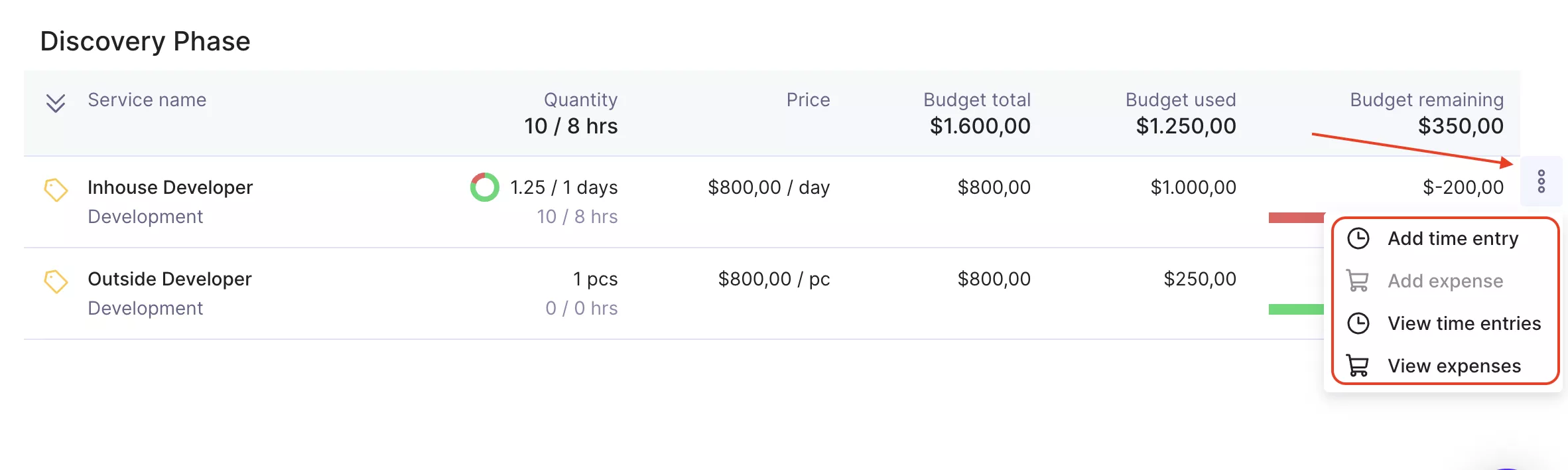Choose View time entries in the menu

click(1445, 323)
